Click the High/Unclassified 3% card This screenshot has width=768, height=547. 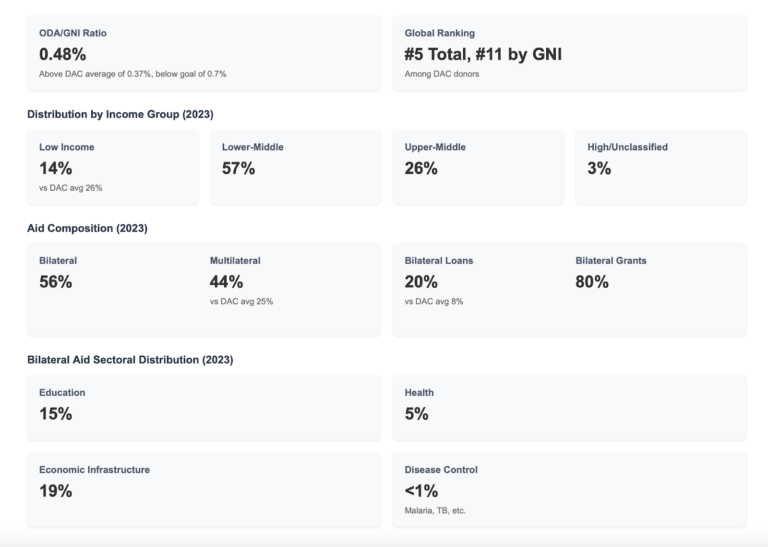[660, 166]
